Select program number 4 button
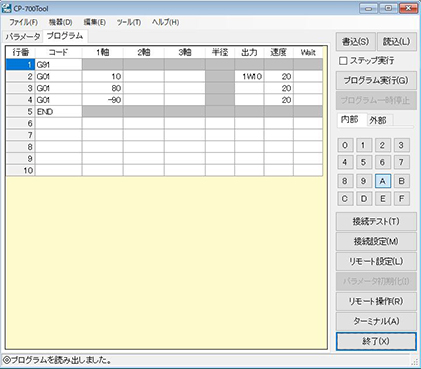The image size is (421, 369). pos(345,162)
